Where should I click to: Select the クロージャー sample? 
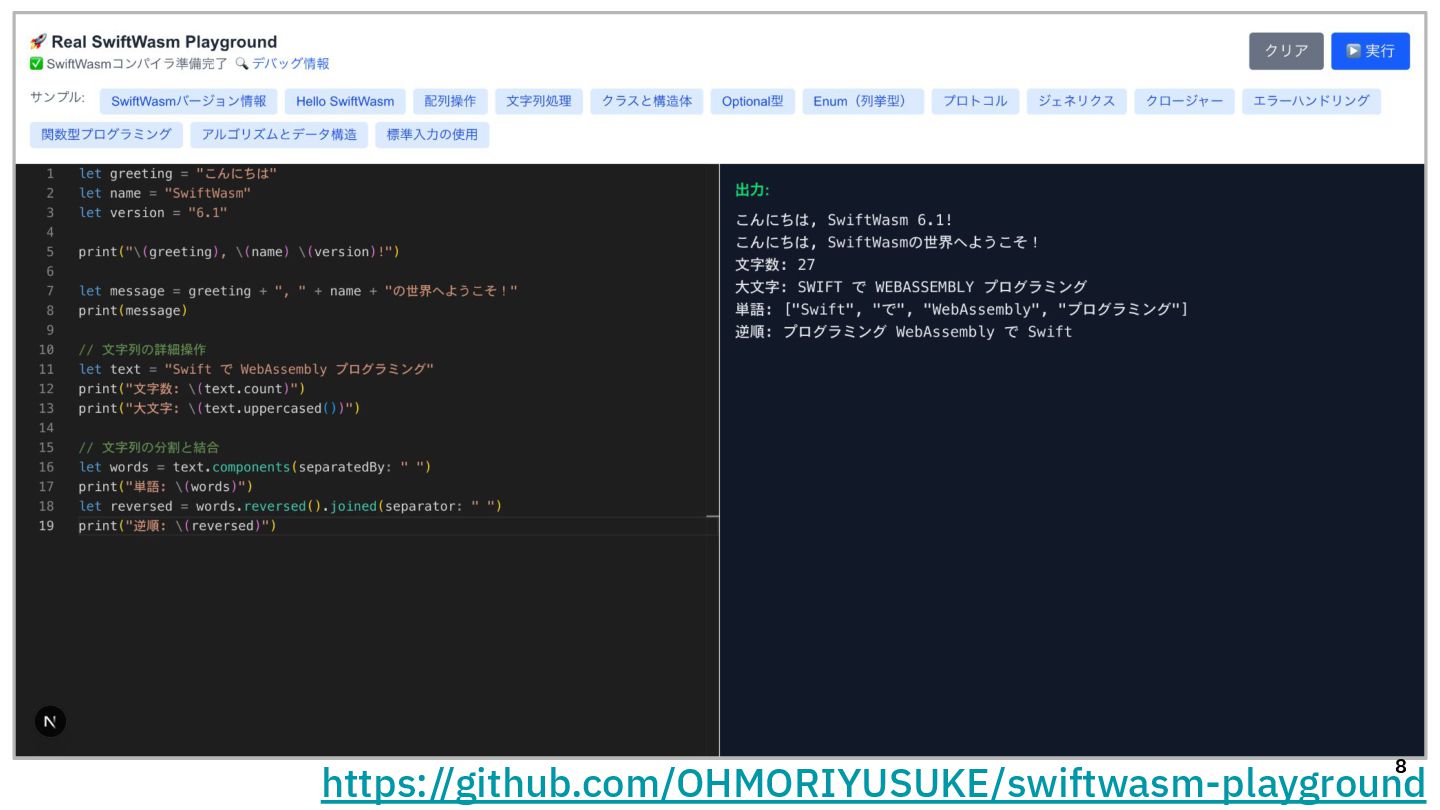1184,101
